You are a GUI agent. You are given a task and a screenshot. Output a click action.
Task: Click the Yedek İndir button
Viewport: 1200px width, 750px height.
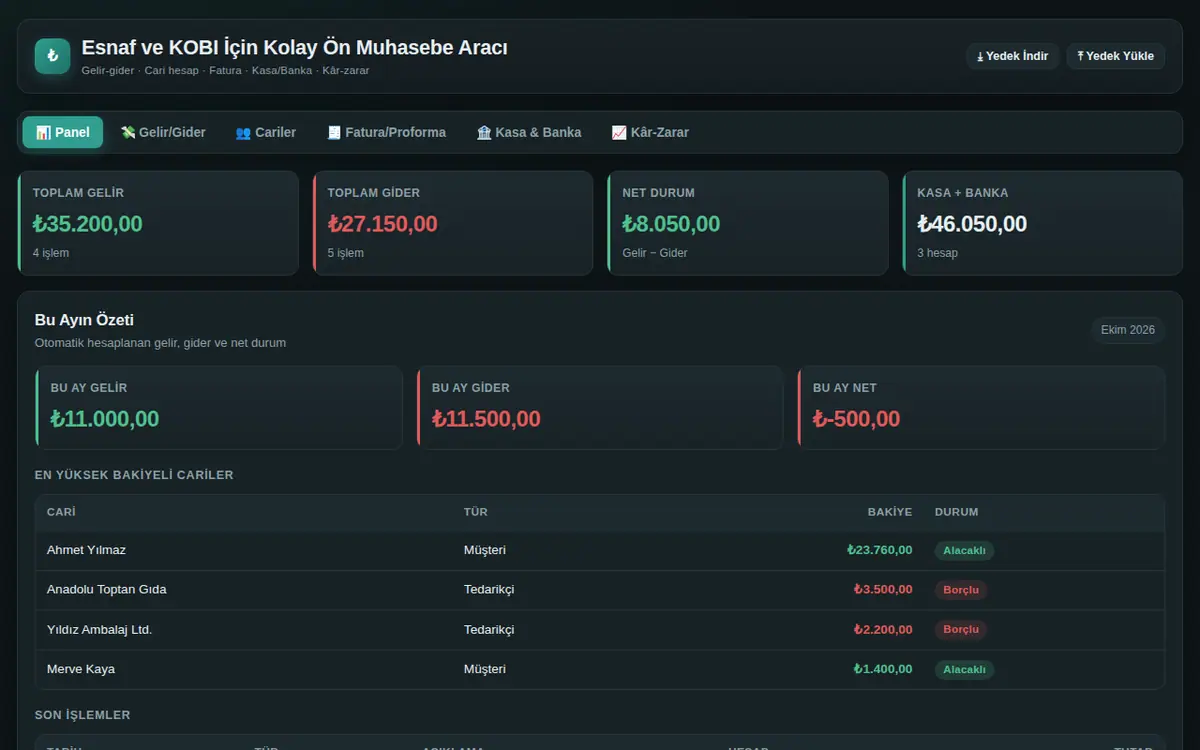click(1012, 56)
